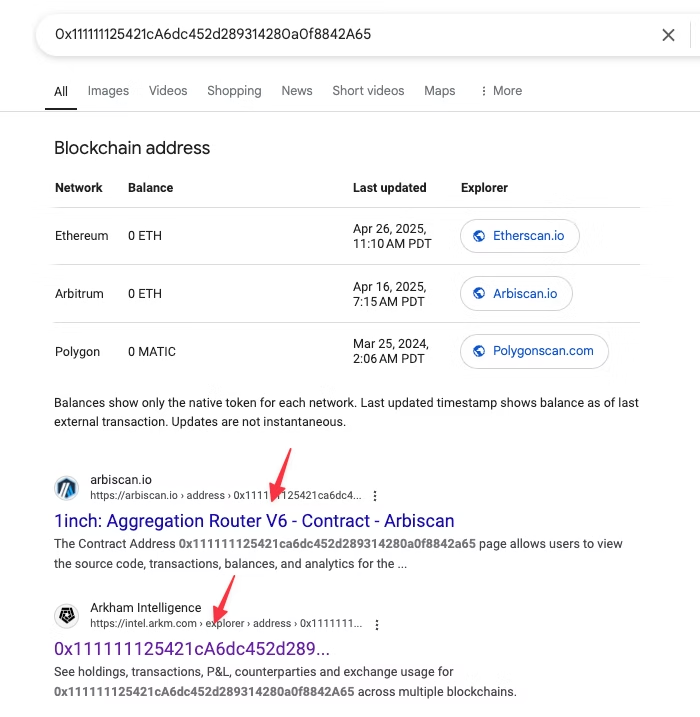Click the Arbitrum row 0 ETH balance
Image resolution: width=700 pixels, height=717 pixels.
[x=145, y=294]
